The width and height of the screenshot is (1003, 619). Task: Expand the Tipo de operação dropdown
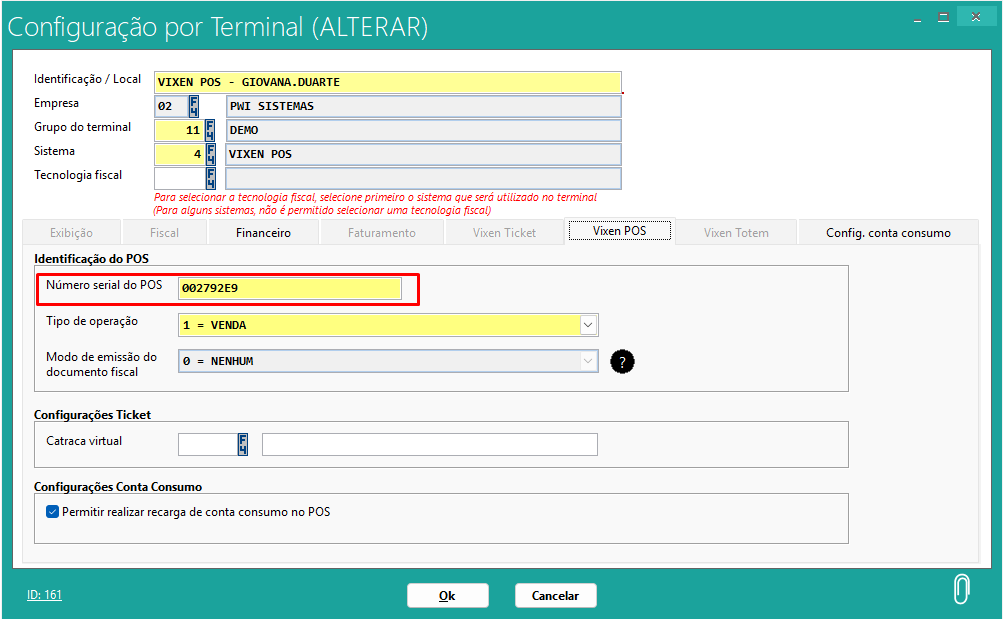[x=589, y=325]
